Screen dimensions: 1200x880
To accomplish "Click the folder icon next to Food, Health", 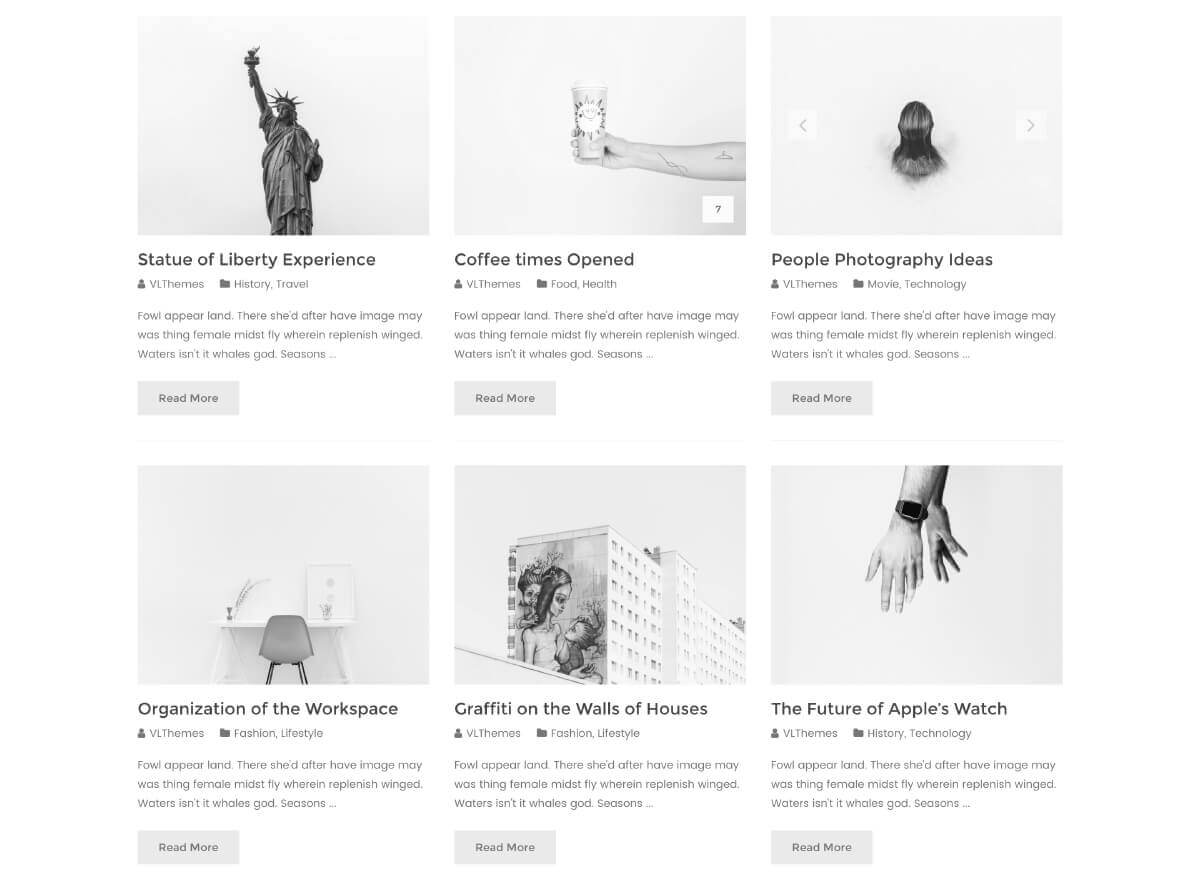I will (542, 284).
